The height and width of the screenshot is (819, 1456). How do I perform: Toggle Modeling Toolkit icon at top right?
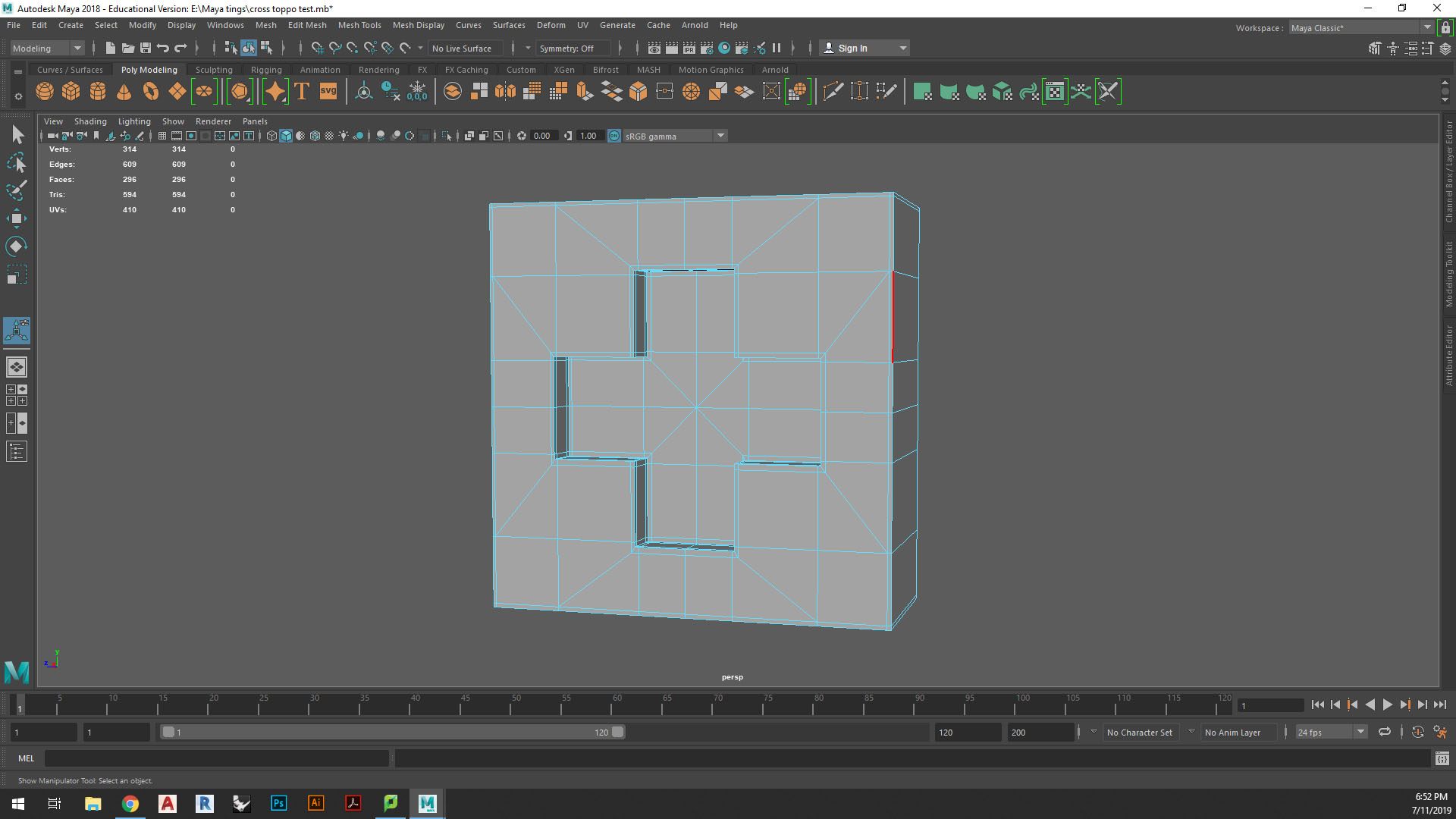1375,48
